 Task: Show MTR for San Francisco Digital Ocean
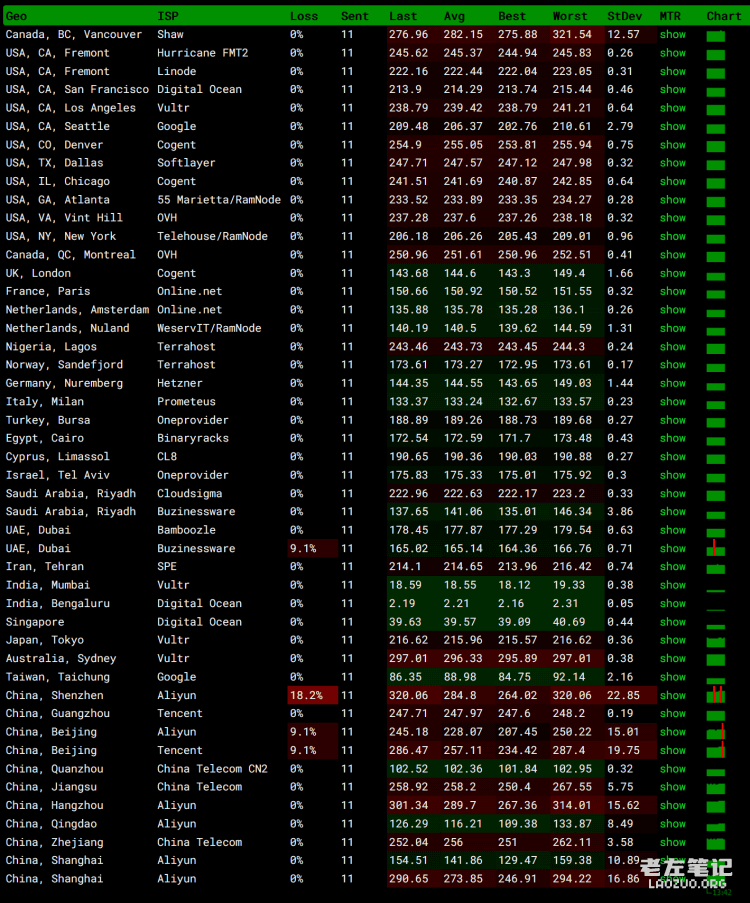[673, 89]
